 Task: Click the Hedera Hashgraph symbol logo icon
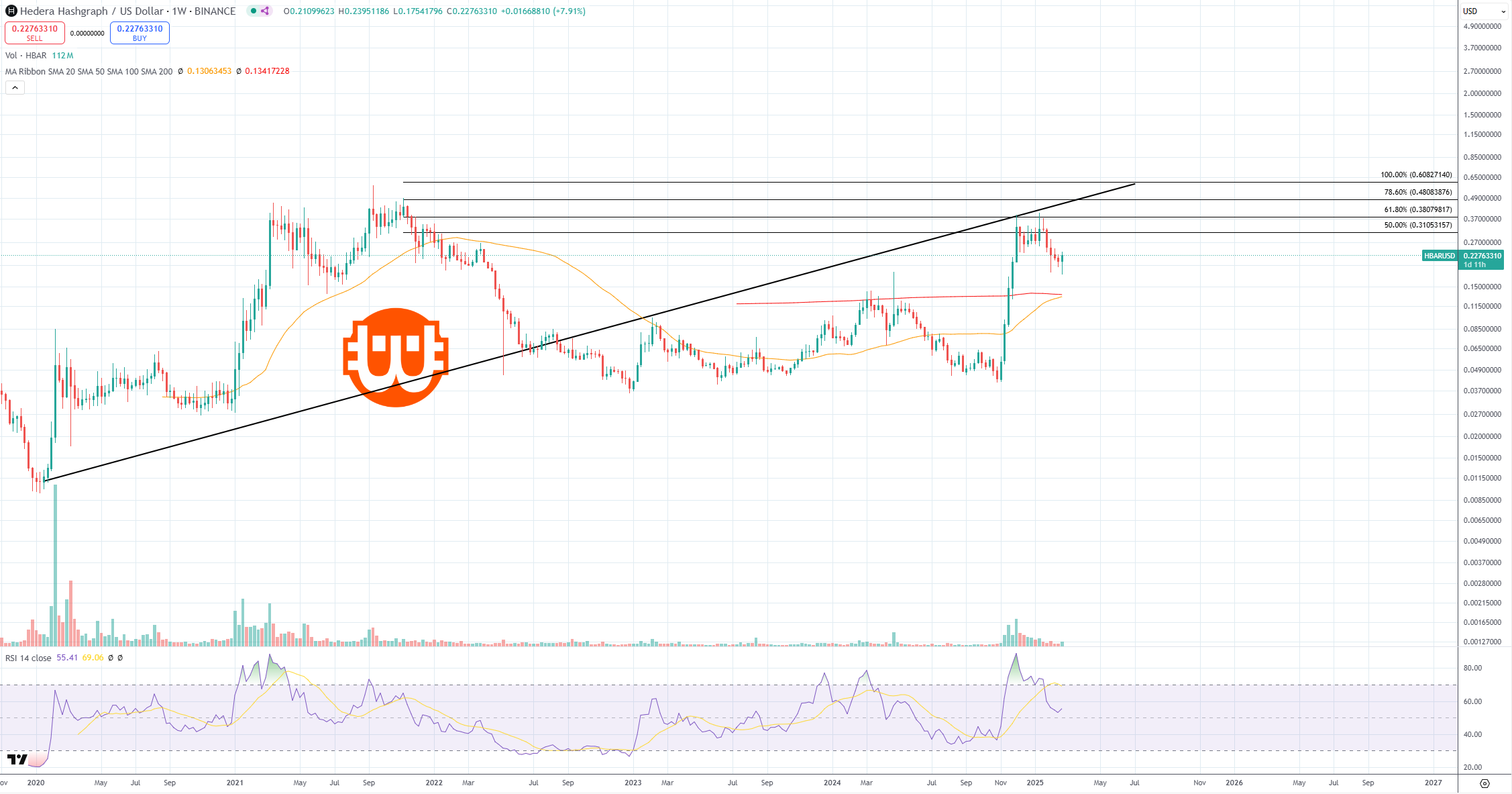(11, 11)
